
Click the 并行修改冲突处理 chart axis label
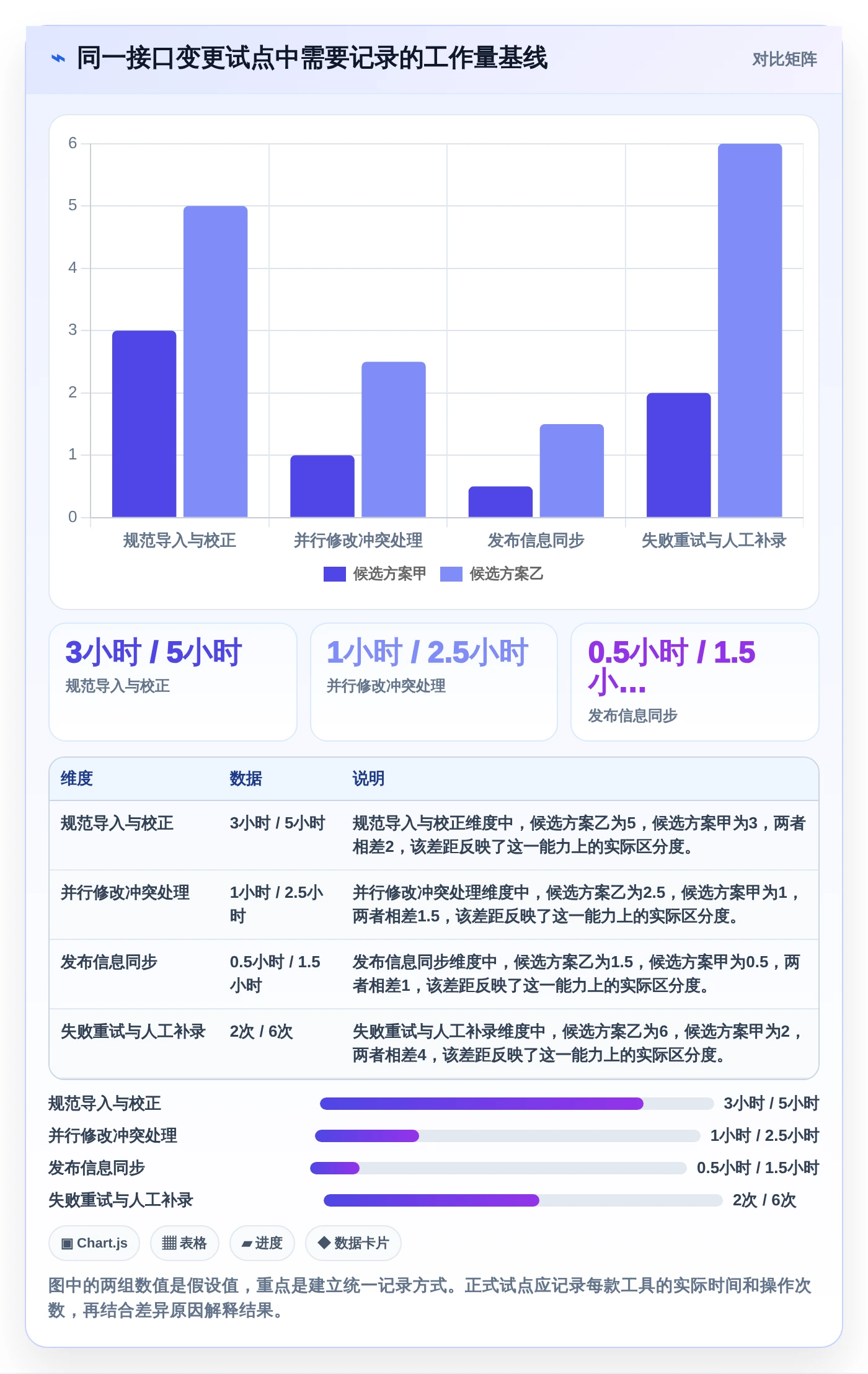coord(358,541)
